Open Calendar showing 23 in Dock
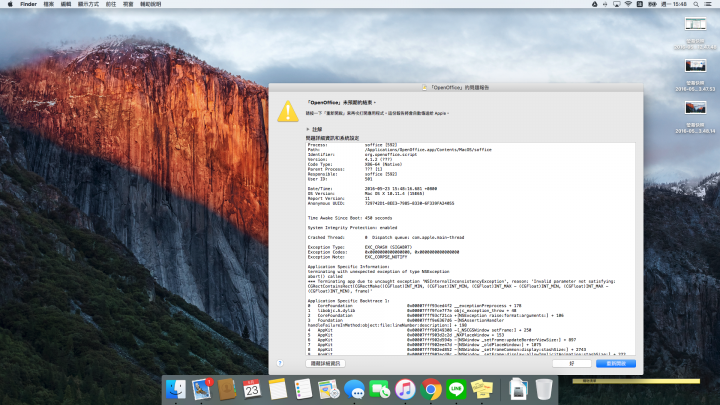 point(252,389)
